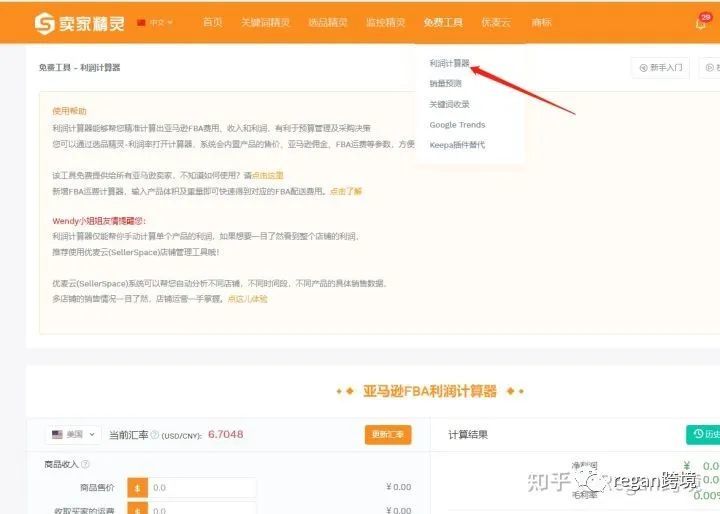Click the 计算结果 heading
Screen dimensions: 720x514
468,435
